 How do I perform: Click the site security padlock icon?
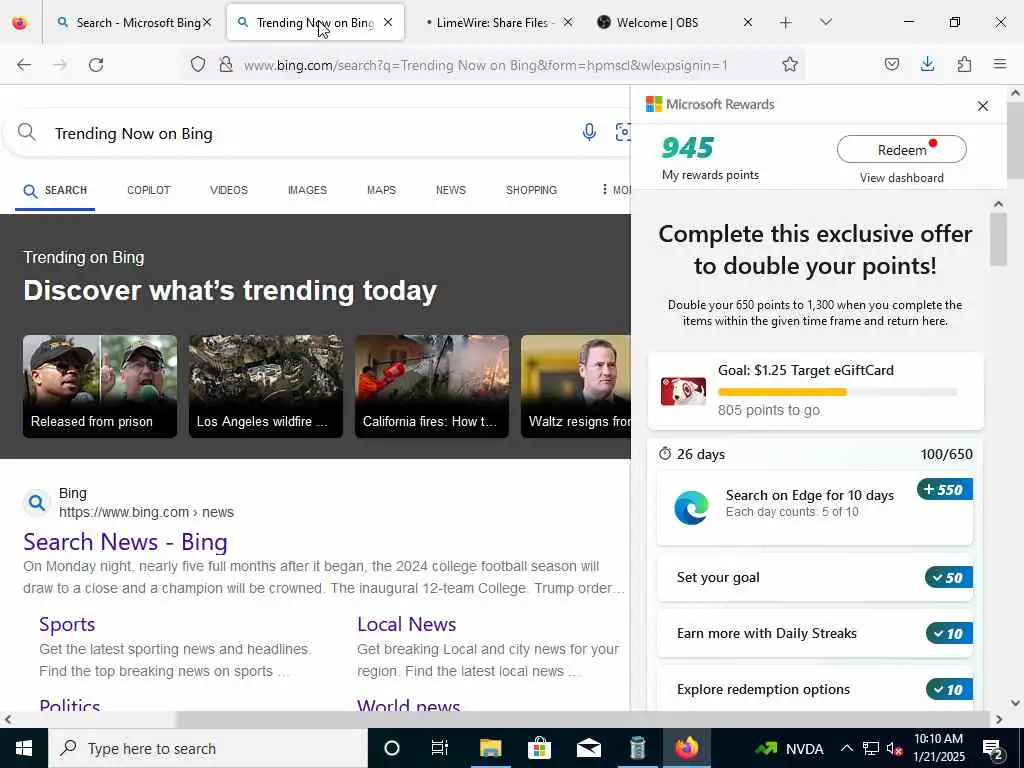point(226,64)
